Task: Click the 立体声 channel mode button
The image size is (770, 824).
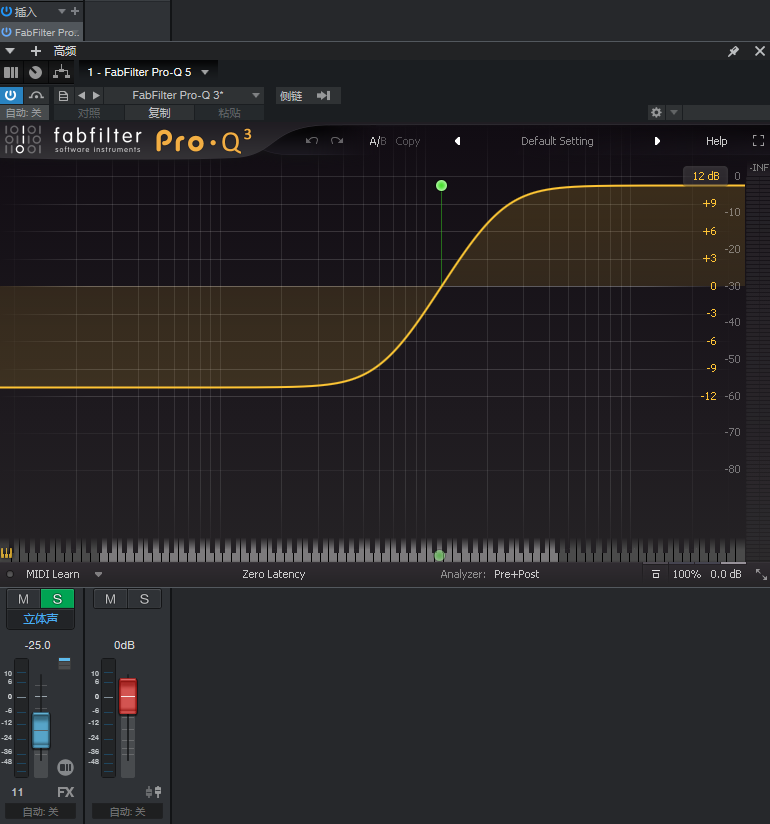Action: click(x=40, y=619)
